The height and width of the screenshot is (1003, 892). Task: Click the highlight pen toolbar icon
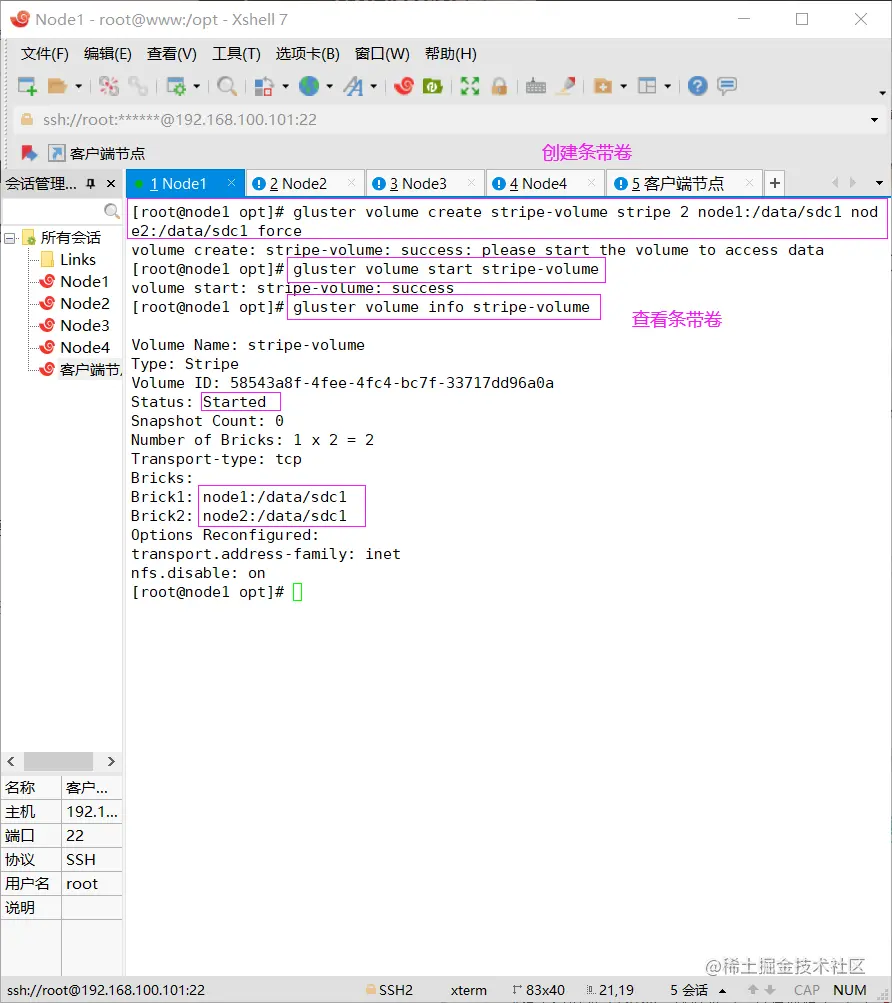566,86
